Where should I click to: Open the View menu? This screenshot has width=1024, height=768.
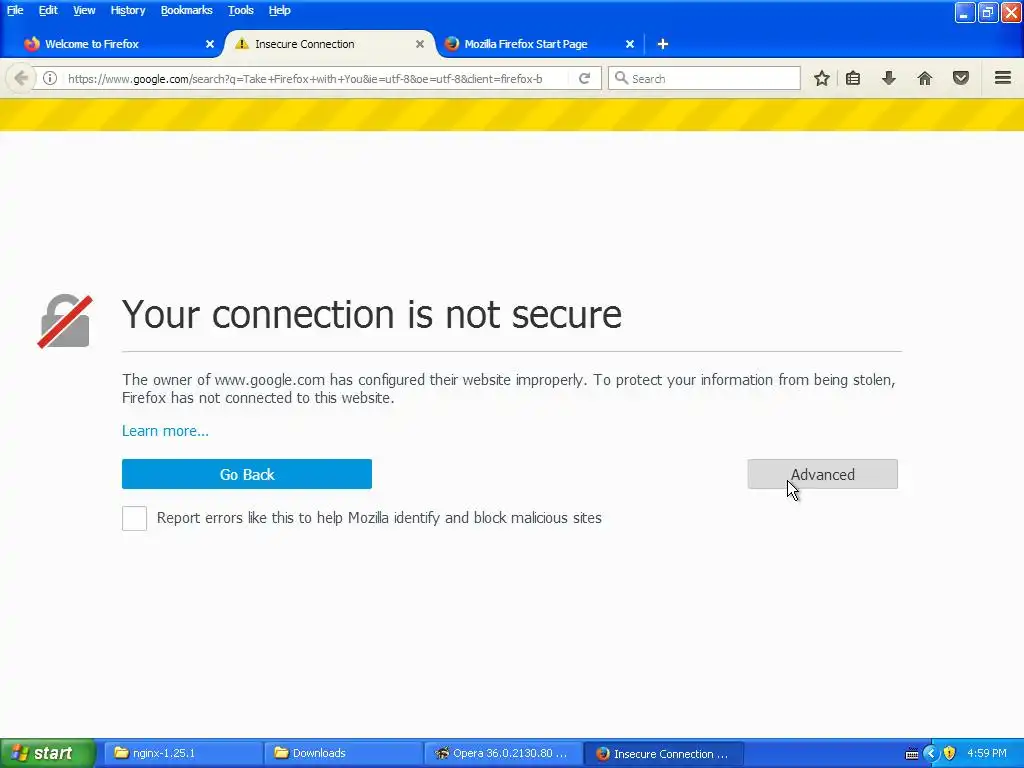coord(84,10)
